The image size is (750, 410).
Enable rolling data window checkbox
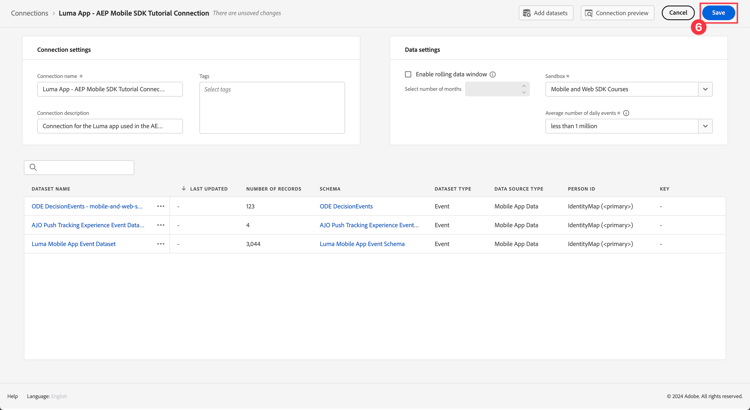click(x=408, y=74)
